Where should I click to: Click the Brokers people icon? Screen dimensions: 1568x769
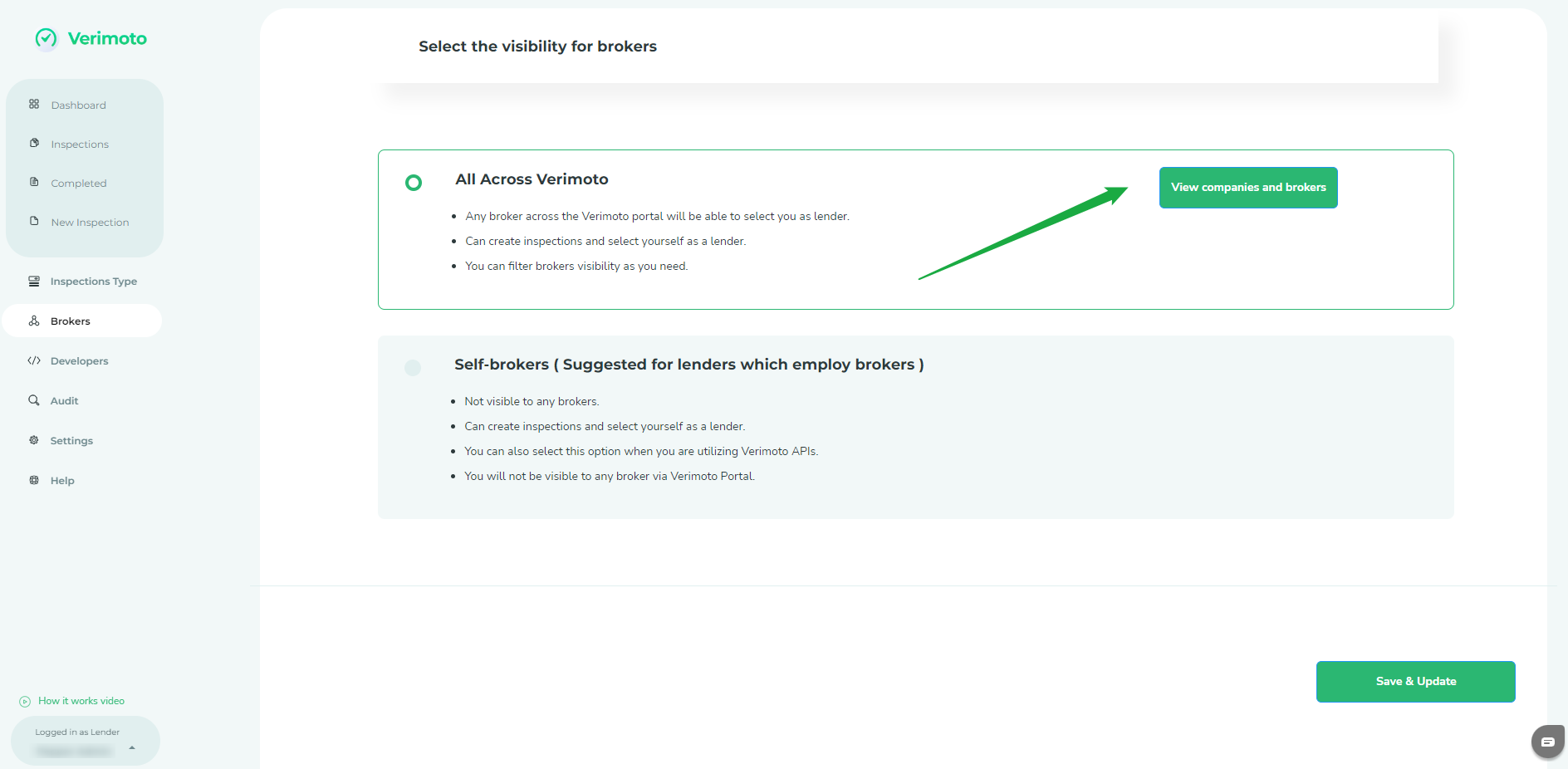(x=34, y=321)
